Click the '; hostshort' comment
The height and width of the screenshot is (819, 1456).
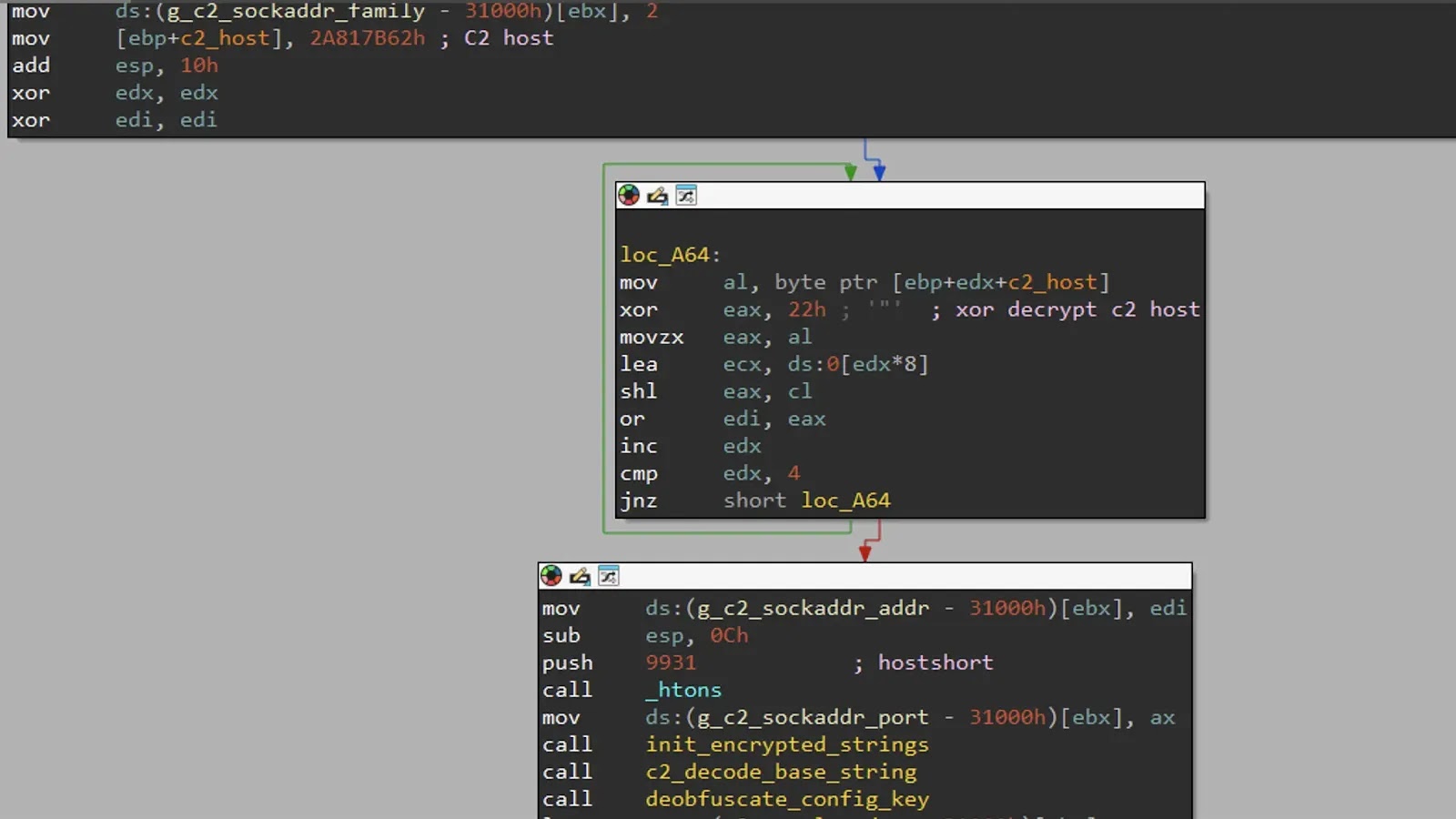click(x=924, y=662)
